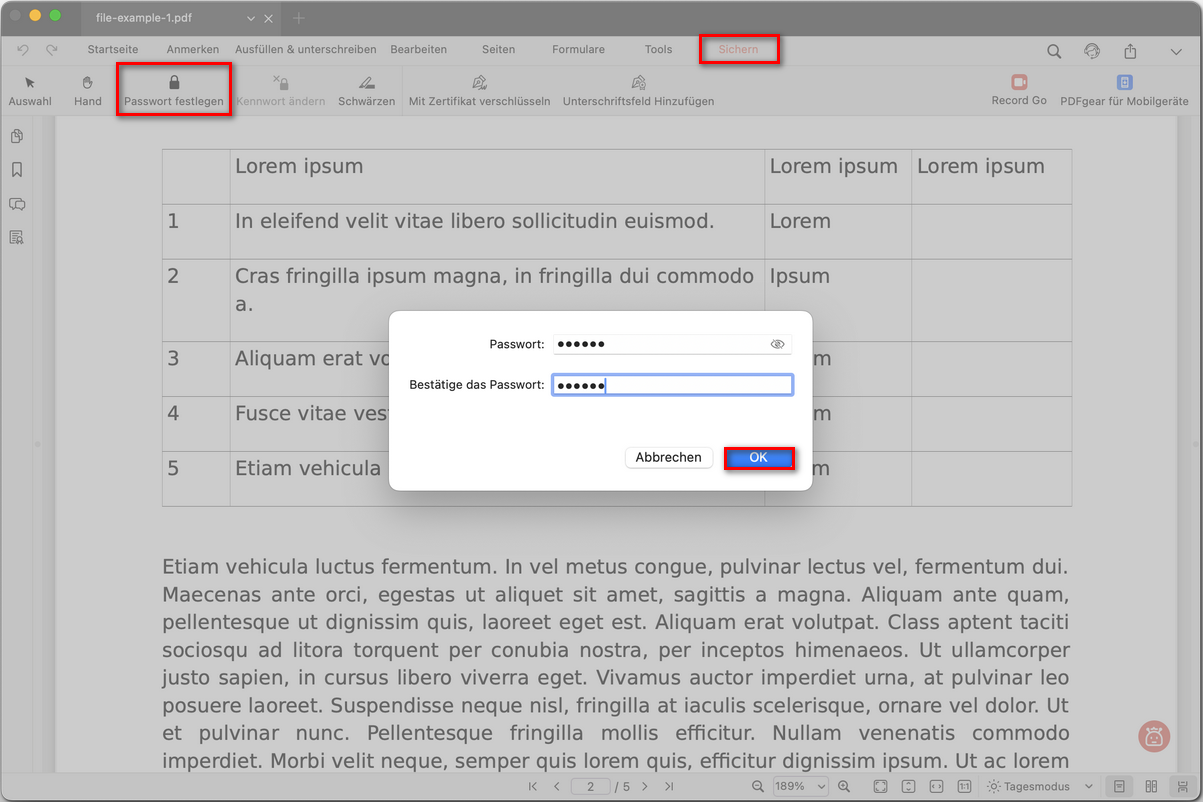The image size is (1203, 802).
Task: Open the Tagesmodus dropdown menu
Action: 1087,786
